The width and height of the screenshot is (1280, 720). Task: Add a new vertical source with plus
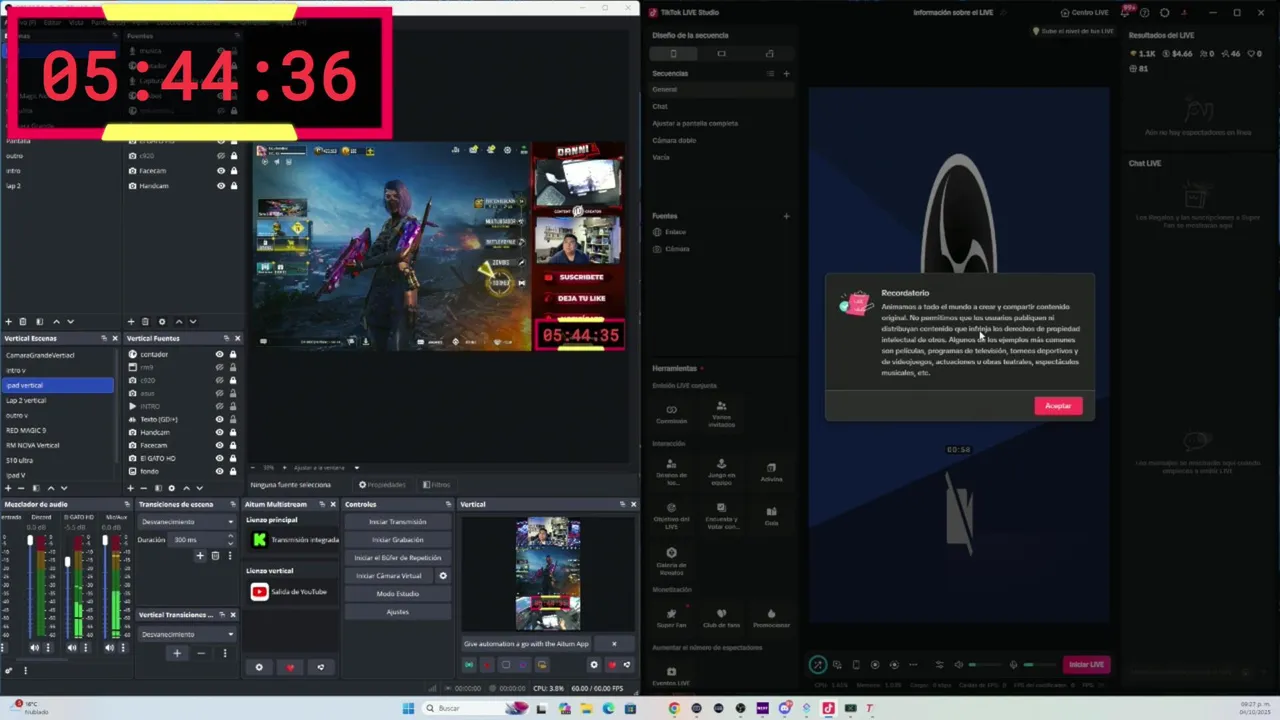click(130, 488)
